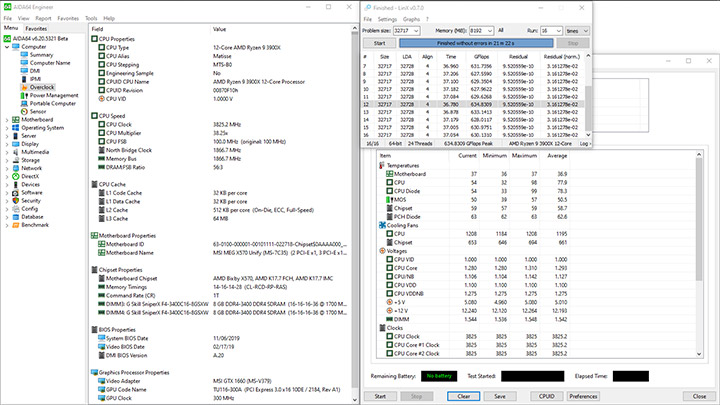This screenshot has width=720, height=405.
Task: Click the Temperatures thermometer icon
Action: (382, 165)
